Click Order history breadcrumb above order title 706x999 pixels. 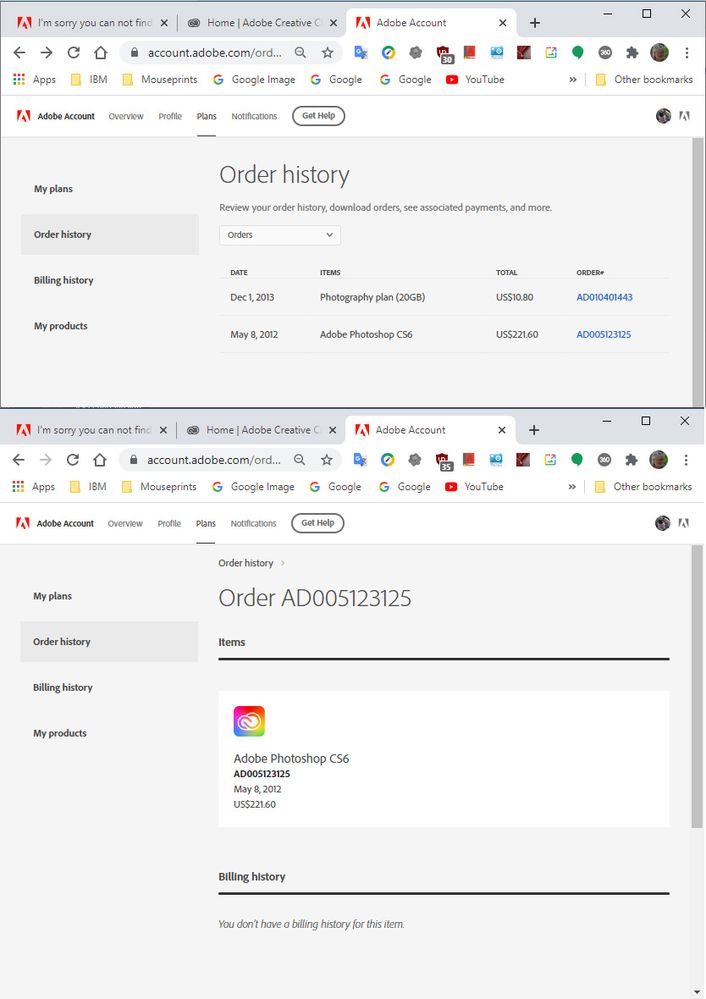(x=245, y=563)
